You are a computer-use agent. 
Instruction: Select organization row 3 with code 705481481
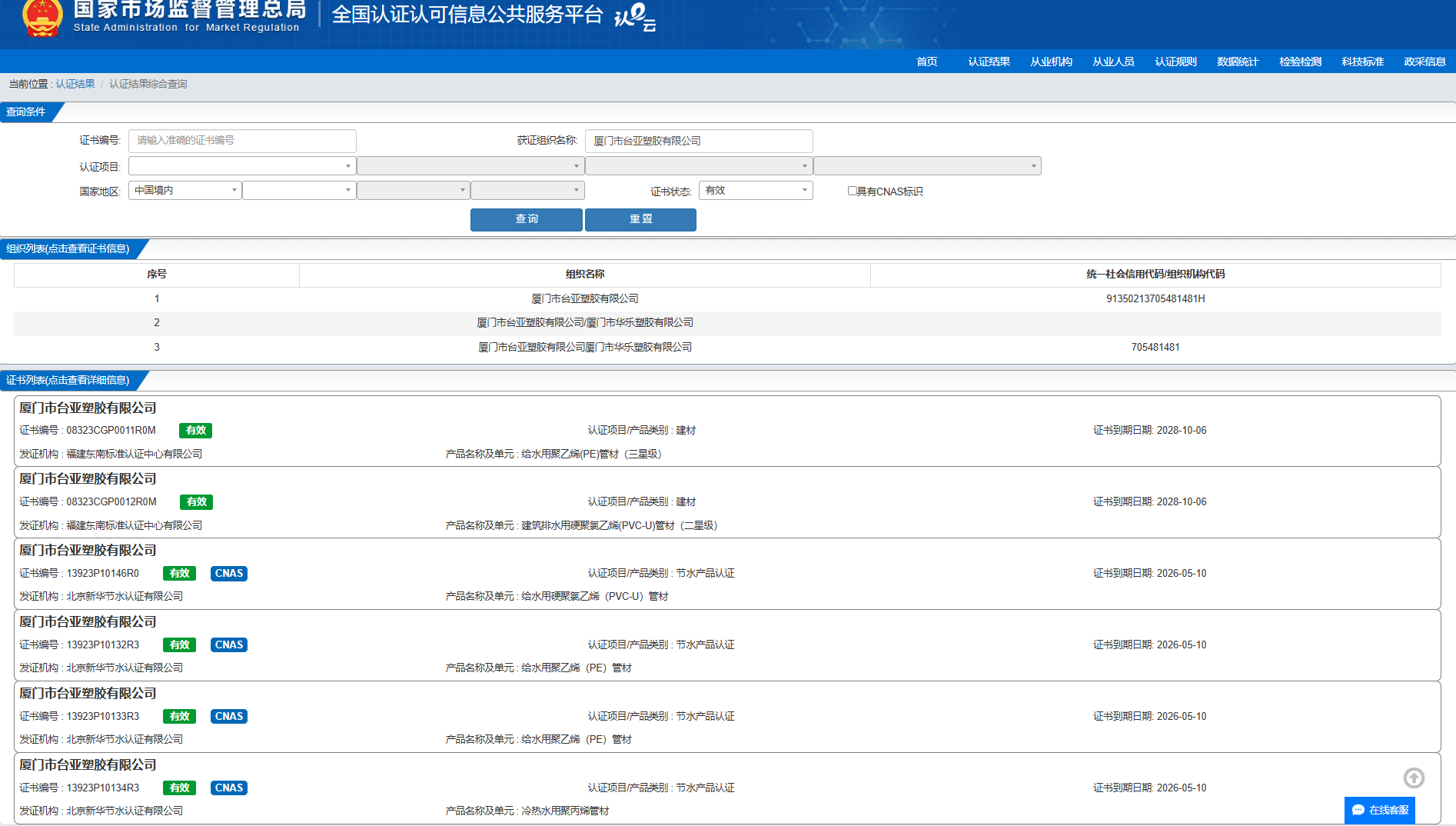point(727,348)
